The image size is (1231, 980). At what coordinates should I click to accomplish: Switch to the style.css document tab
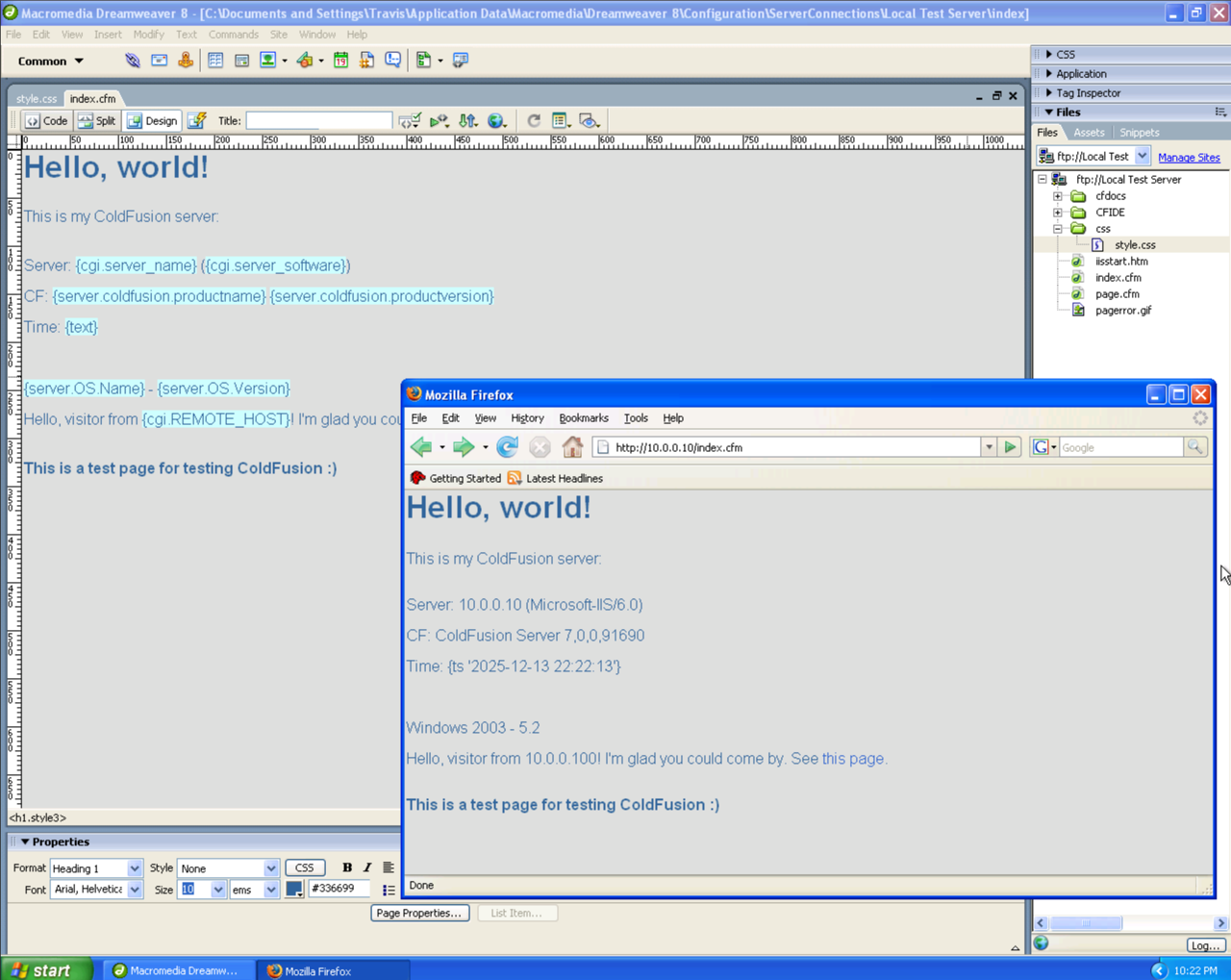(x=36, y=97)
